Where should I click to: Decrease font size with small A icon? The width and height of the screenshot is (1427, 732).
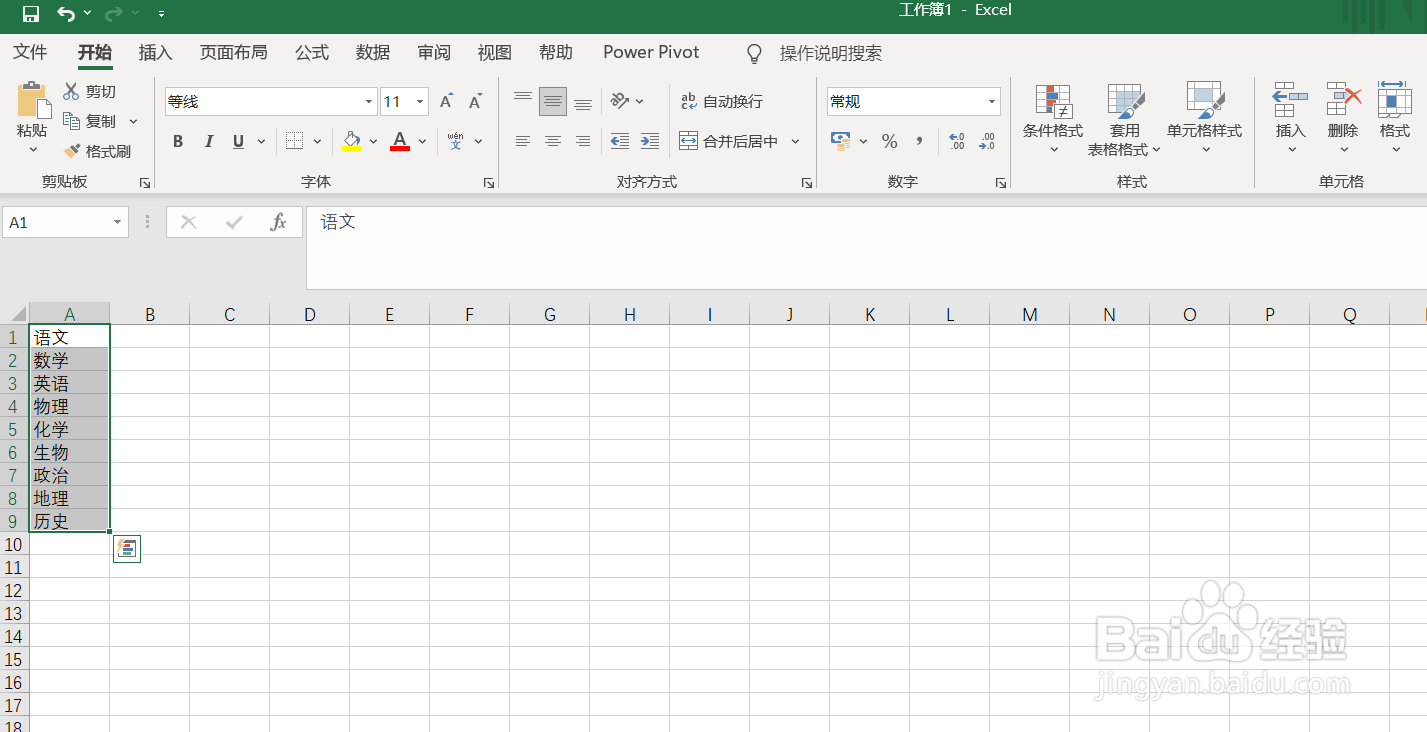pos(476,101)
